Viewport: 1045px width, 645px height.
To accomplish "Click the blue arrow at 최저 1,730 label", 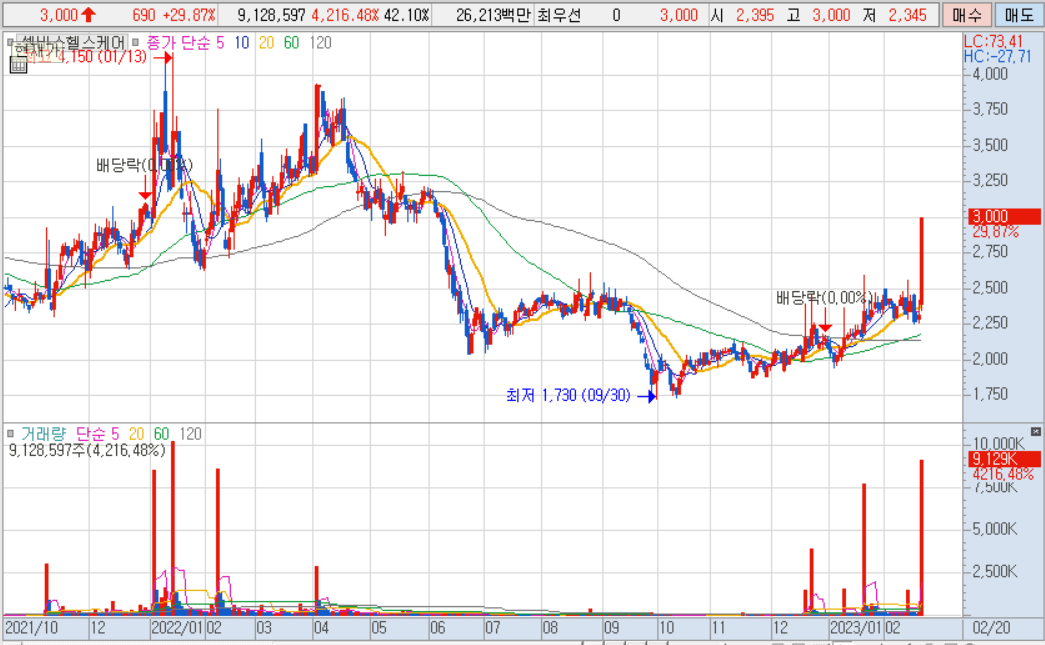I will (647, 396).
